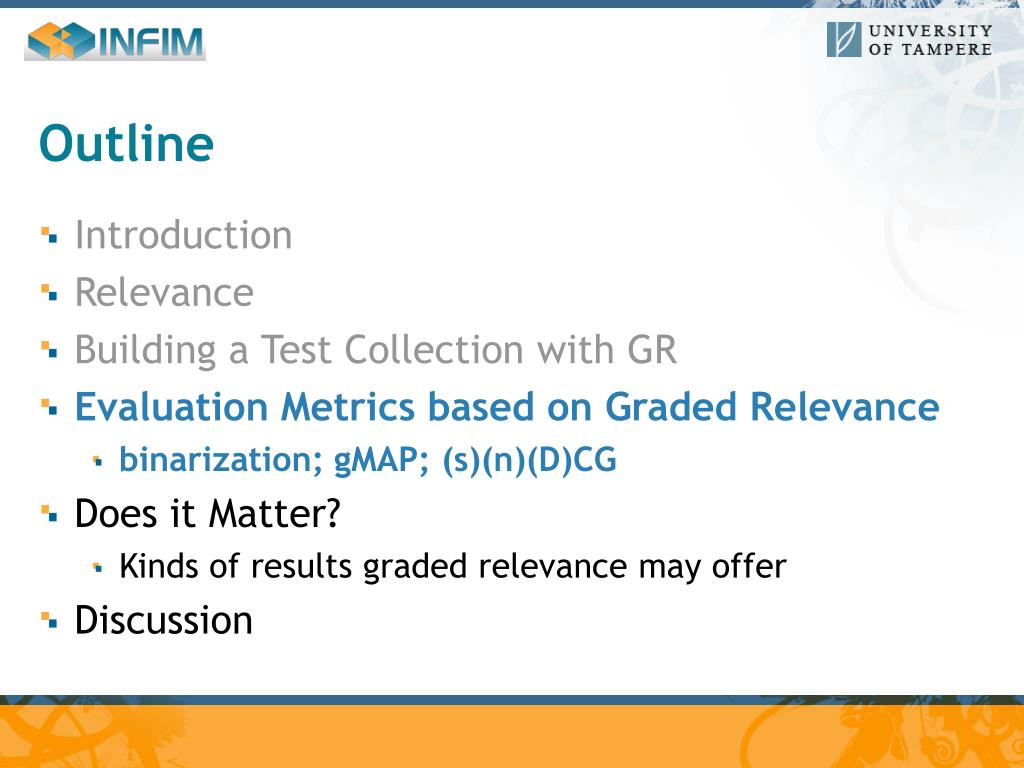Click sub-bullet beside Kinds of results
Image resolution: width=1024 pixels, height=768 pixels.
pos(98,568)
